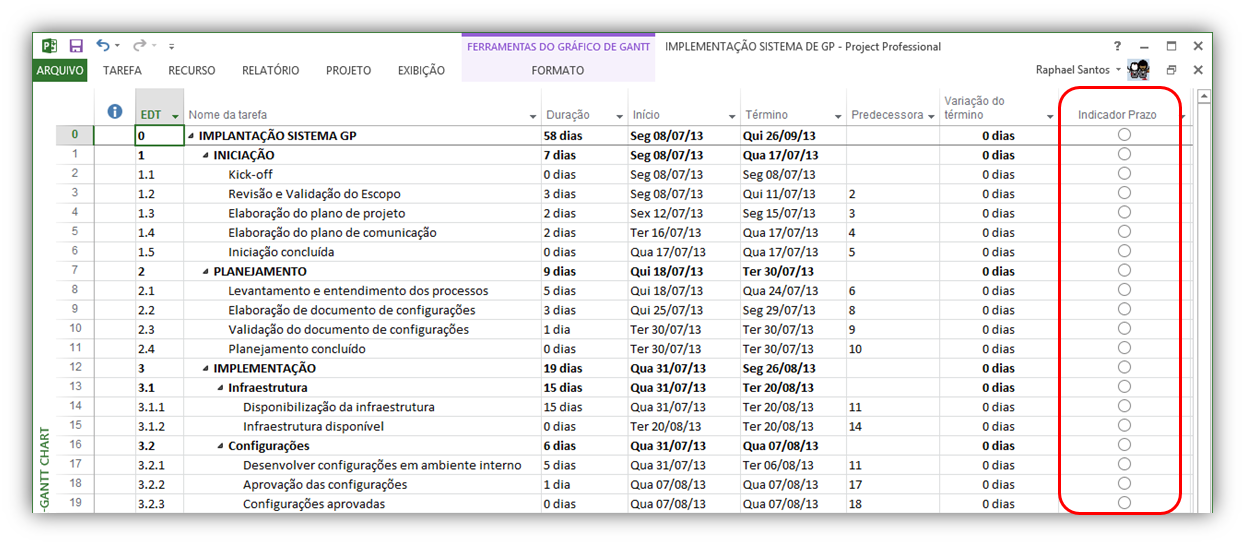Open the ARQUIVO file menu button

(60, 70)
